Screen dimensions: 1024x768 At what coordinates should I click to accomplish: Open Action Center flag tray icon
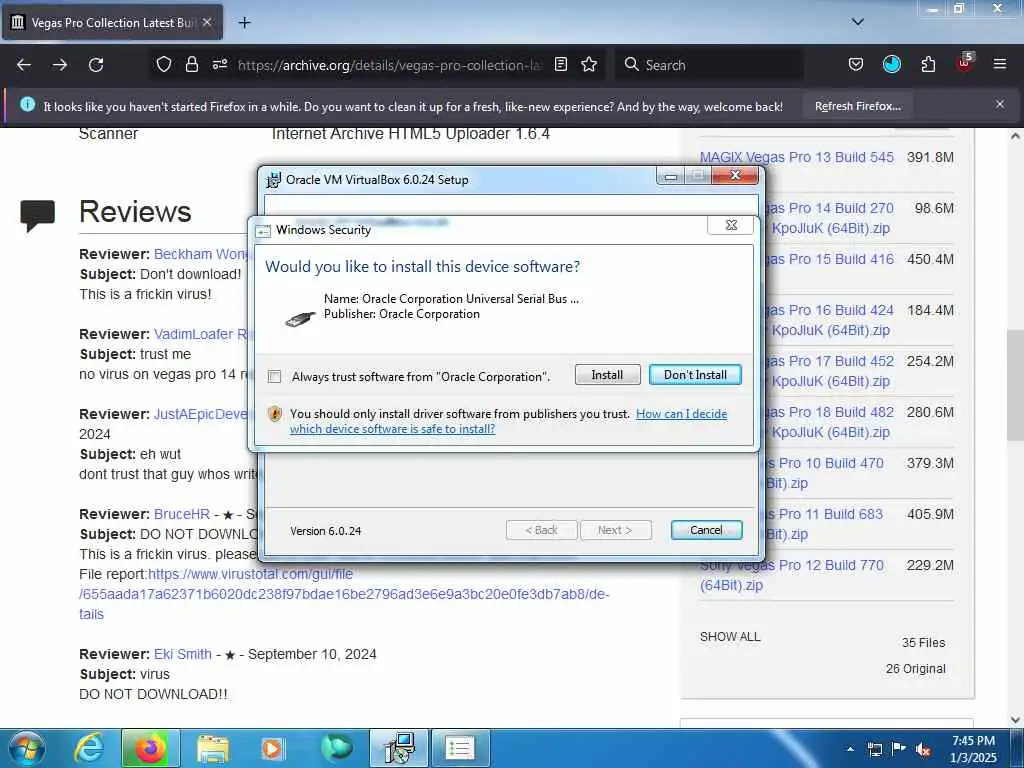(899, 748)
